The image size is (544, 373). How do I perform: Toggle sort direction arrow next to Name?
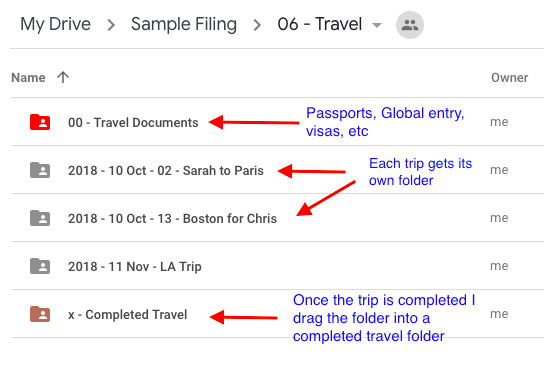point(63,77)
